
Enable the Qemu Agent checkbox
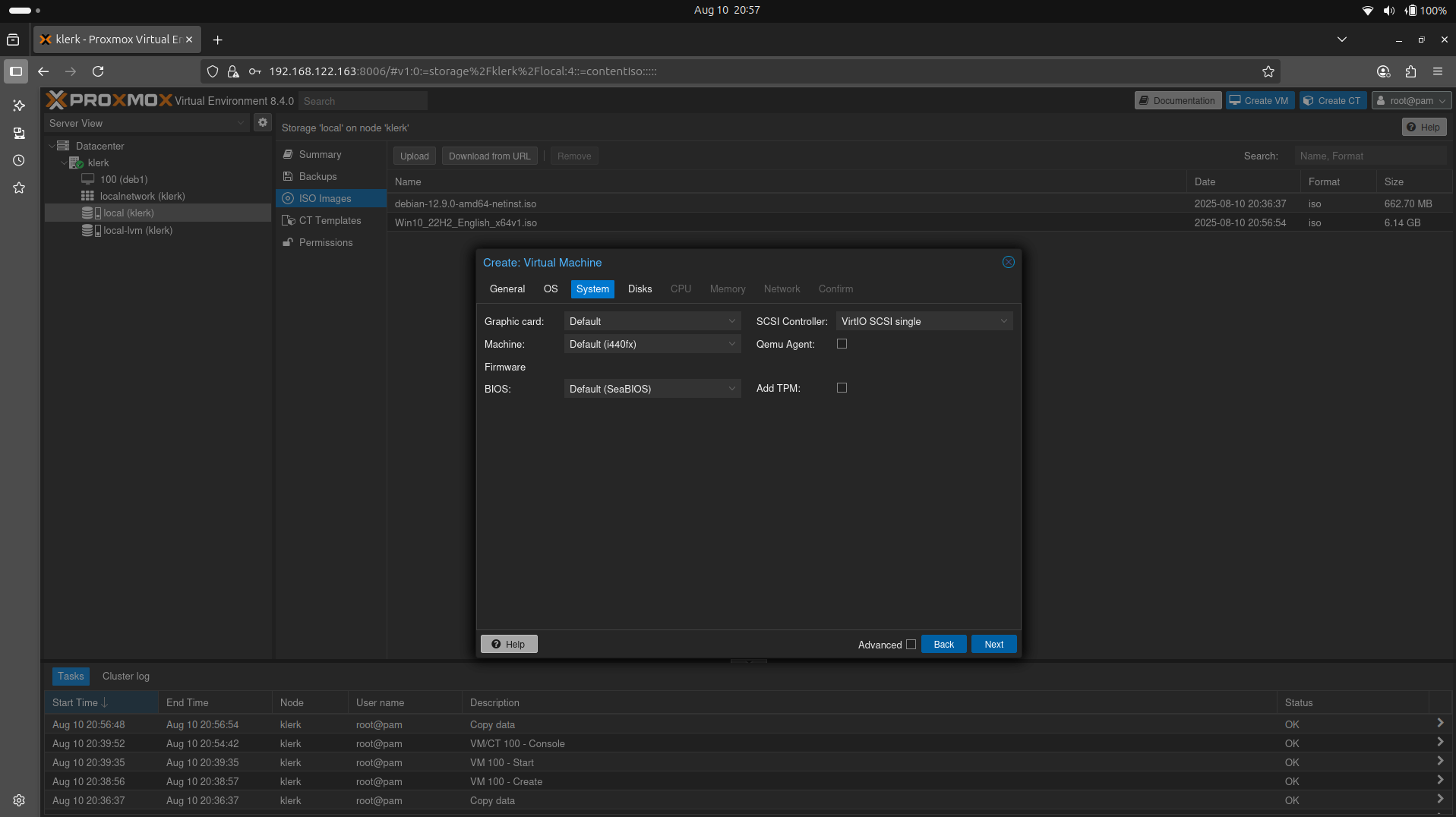click(842, 343)
